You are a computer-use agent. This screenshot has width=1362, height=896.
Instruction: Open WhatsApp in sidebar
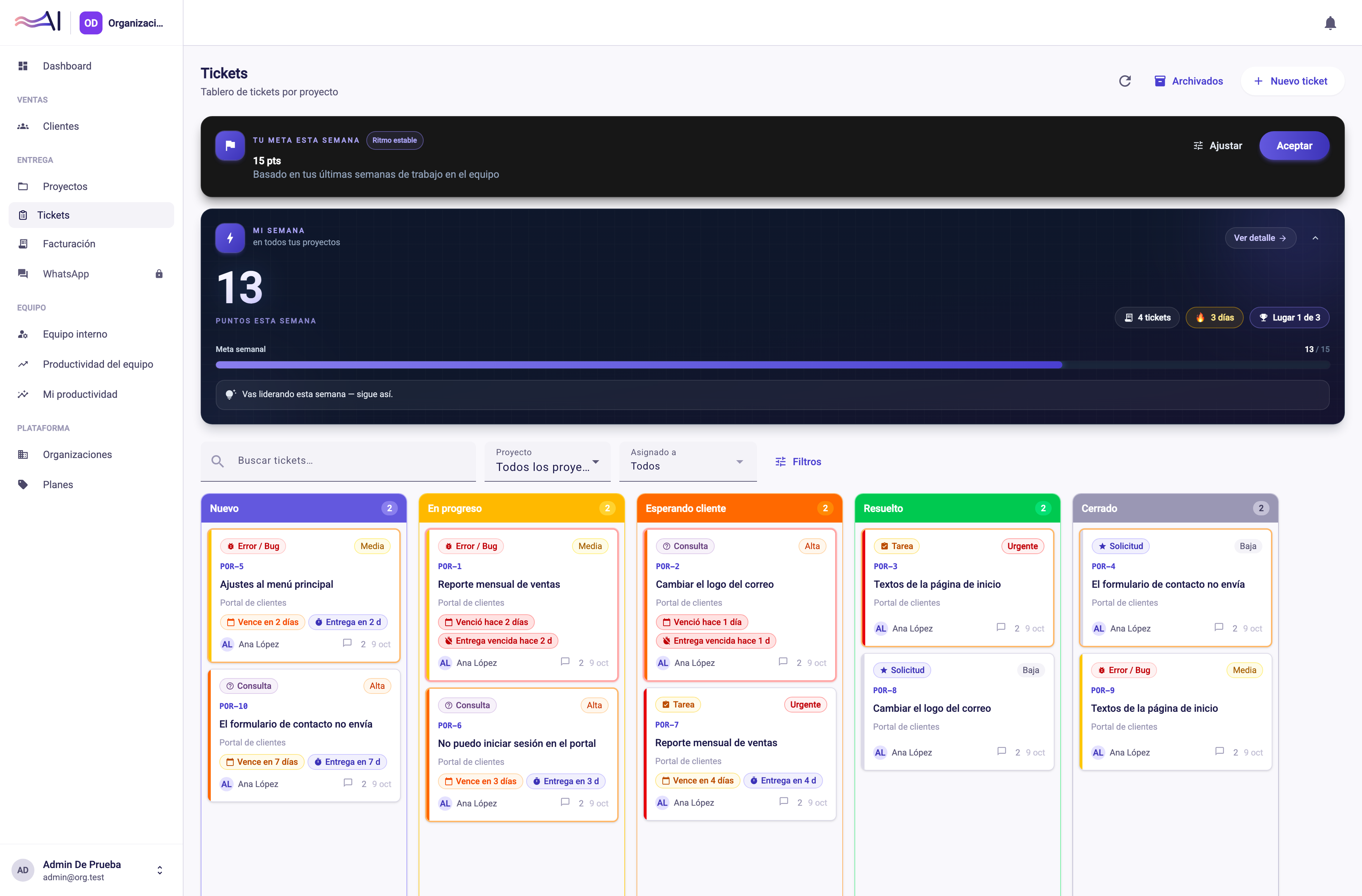tap(91, 273)
